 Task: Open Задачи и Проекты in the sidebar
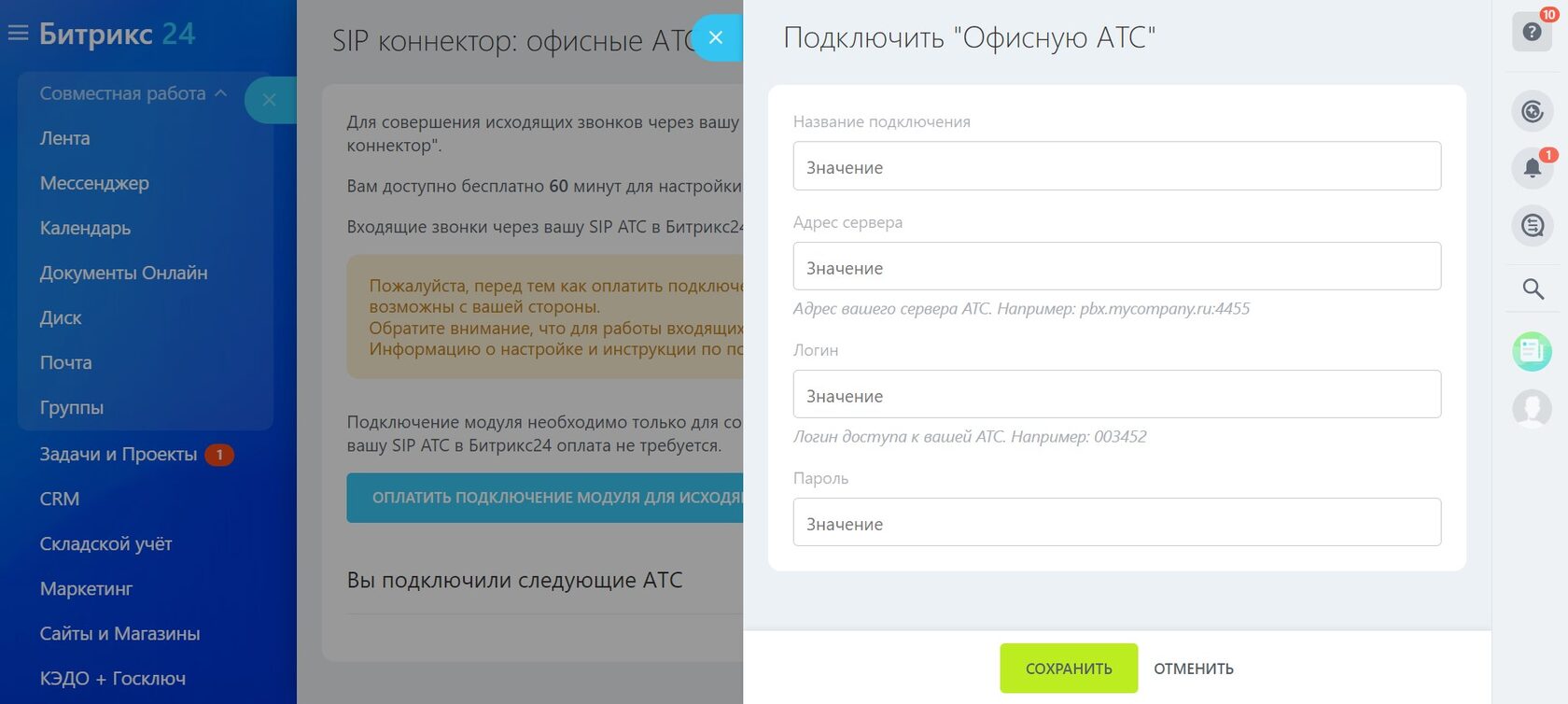coord(119,454)
